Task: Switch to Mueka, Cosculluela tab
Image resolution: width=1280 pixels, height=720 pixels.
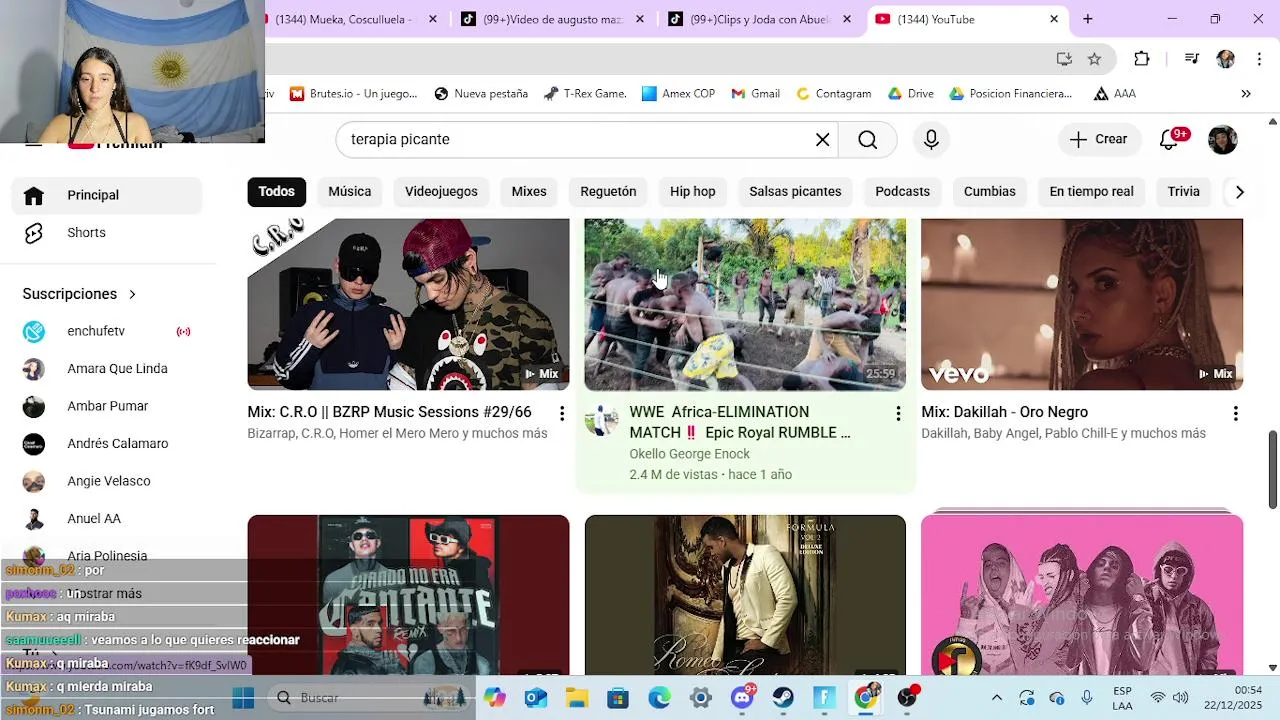Action: click(x=342, y=19)
